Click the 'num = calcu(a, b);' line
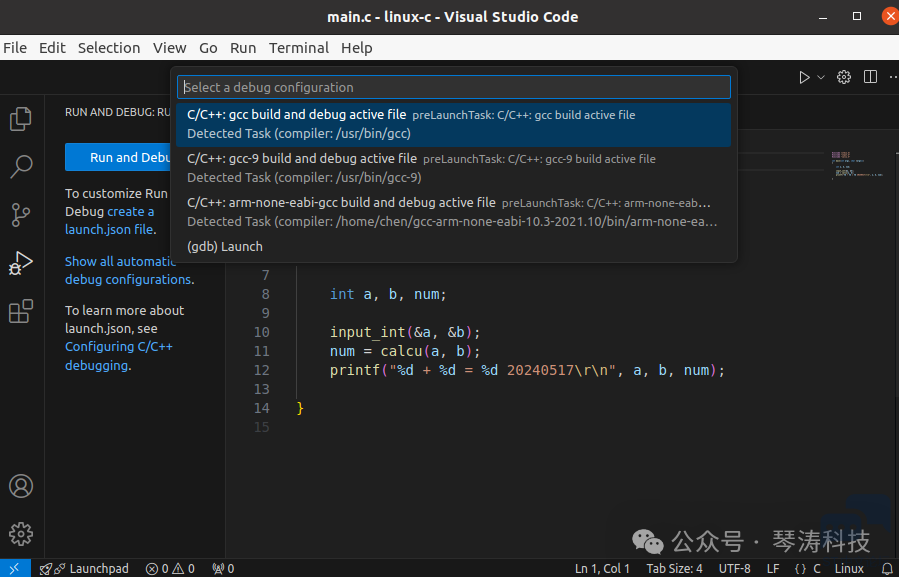Viewport: 899px width, 577px height. coord(405,351)
